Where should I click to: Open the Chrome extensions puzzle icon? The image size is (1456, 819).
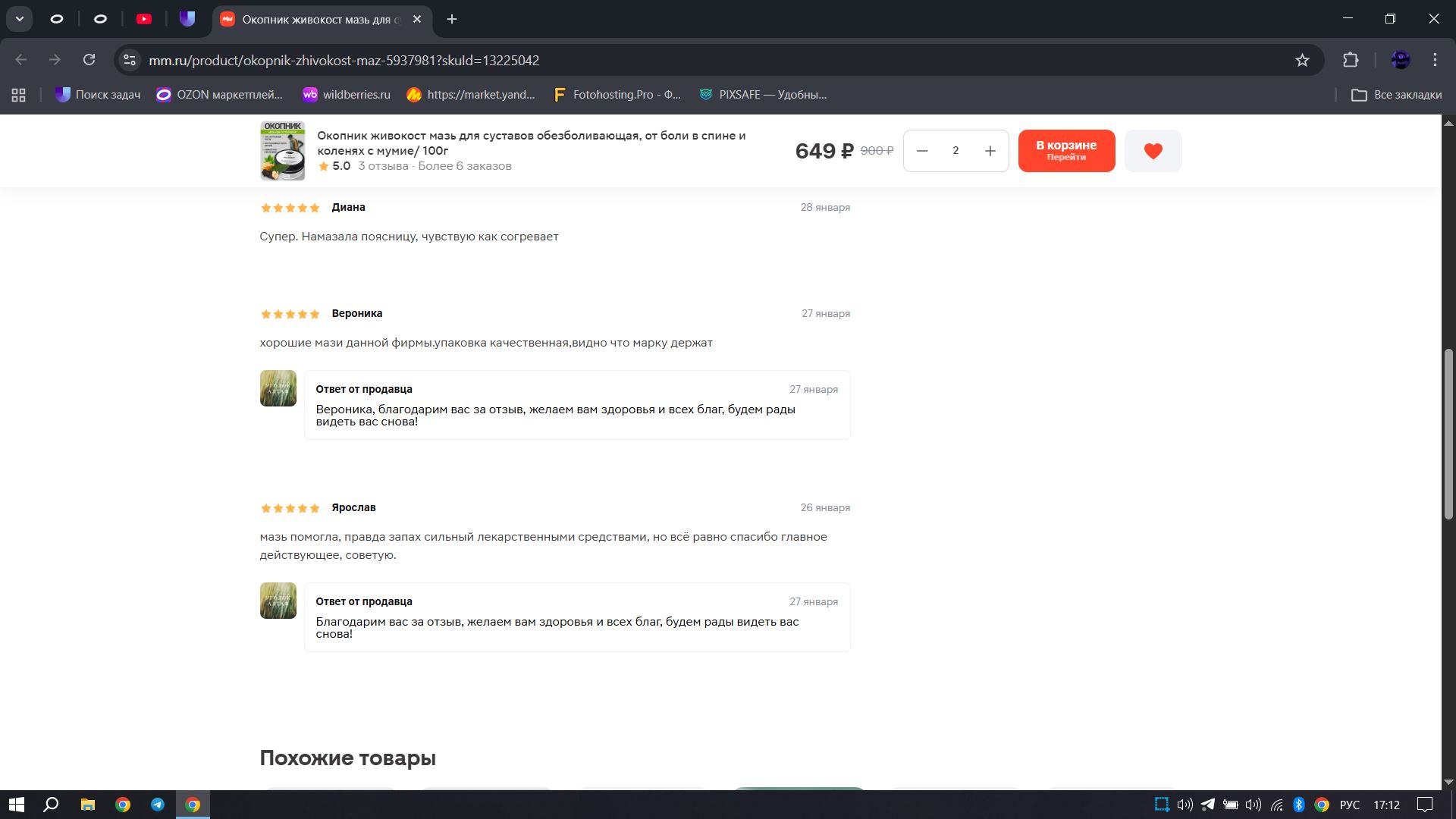pos(1351,60)
